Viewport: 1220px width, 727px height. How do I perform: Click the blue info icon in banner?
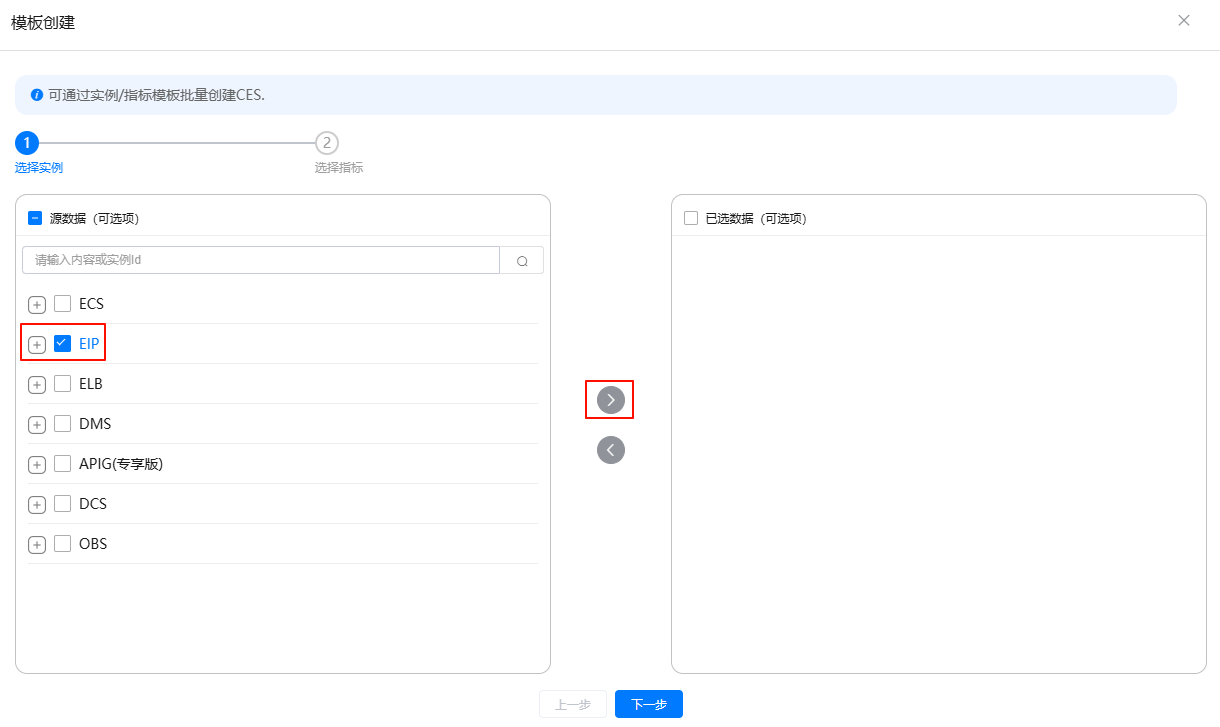pyautogui.click(x=37, y=95)
